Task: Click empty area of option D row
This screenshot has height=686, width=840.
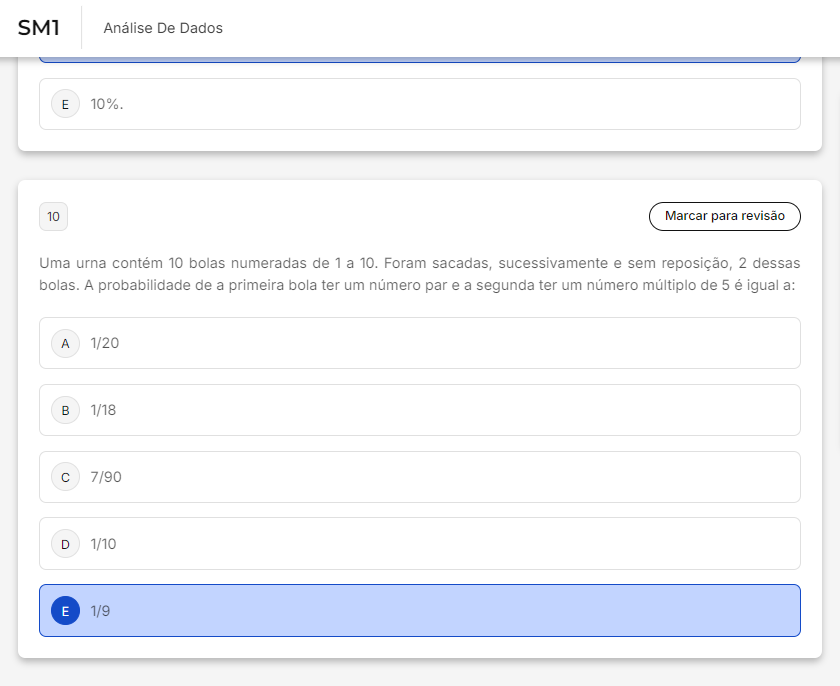Action: (455, 544)
